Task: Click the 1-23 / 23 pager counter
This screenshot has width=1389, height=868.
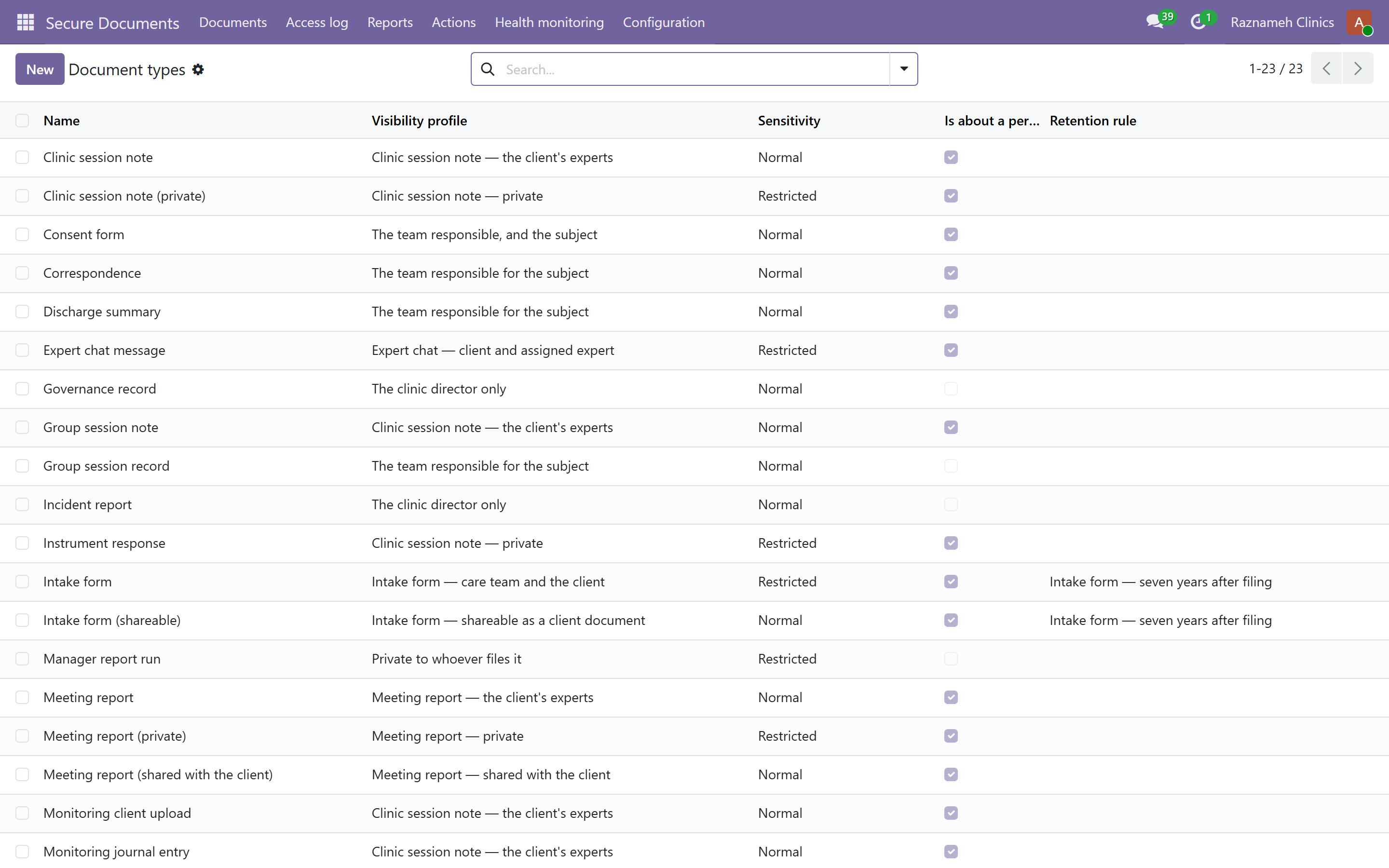Action: click(x=1275, y=69)
